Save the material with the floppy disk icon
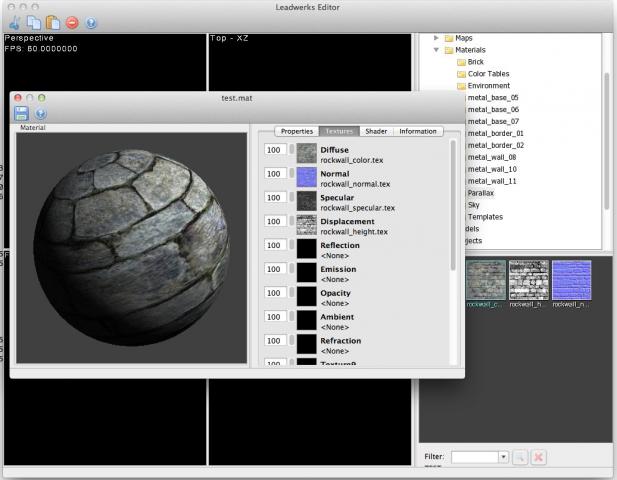This screenshot has width=617, height=480. pos(21,114)
